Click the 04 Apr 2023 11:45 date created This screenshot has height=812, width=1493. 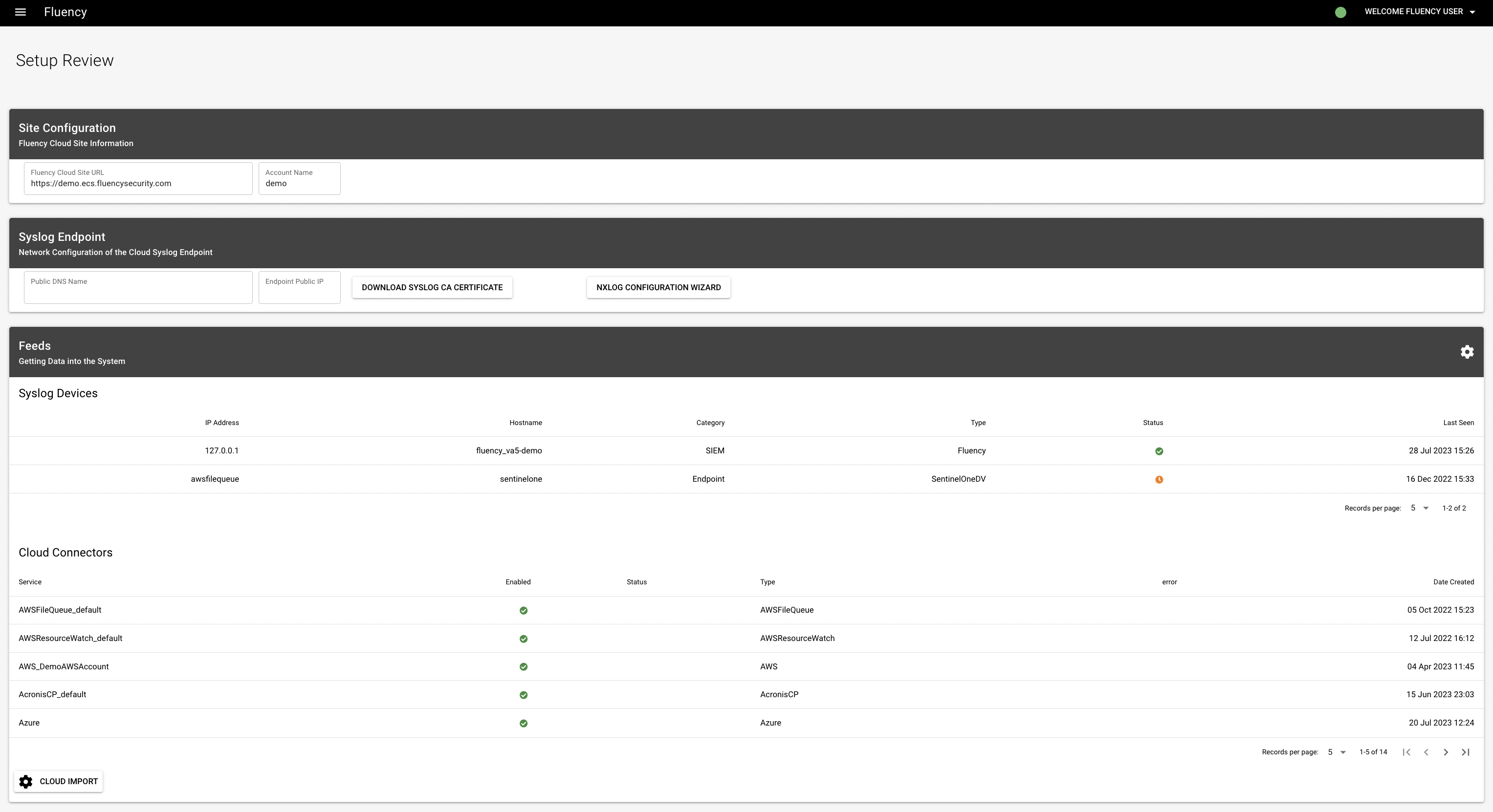[1440, 666]
